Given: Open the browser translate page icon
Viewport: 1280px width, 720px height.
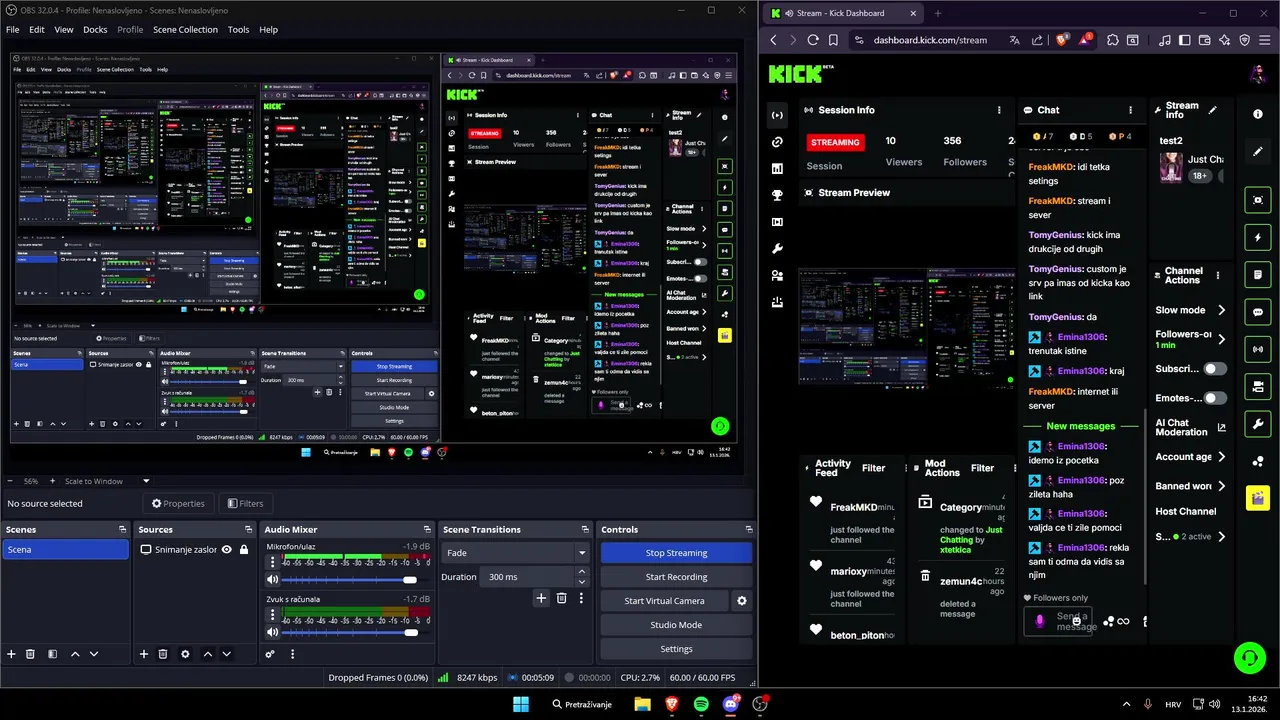Looking at the screenshot, I should point(1014,40).
